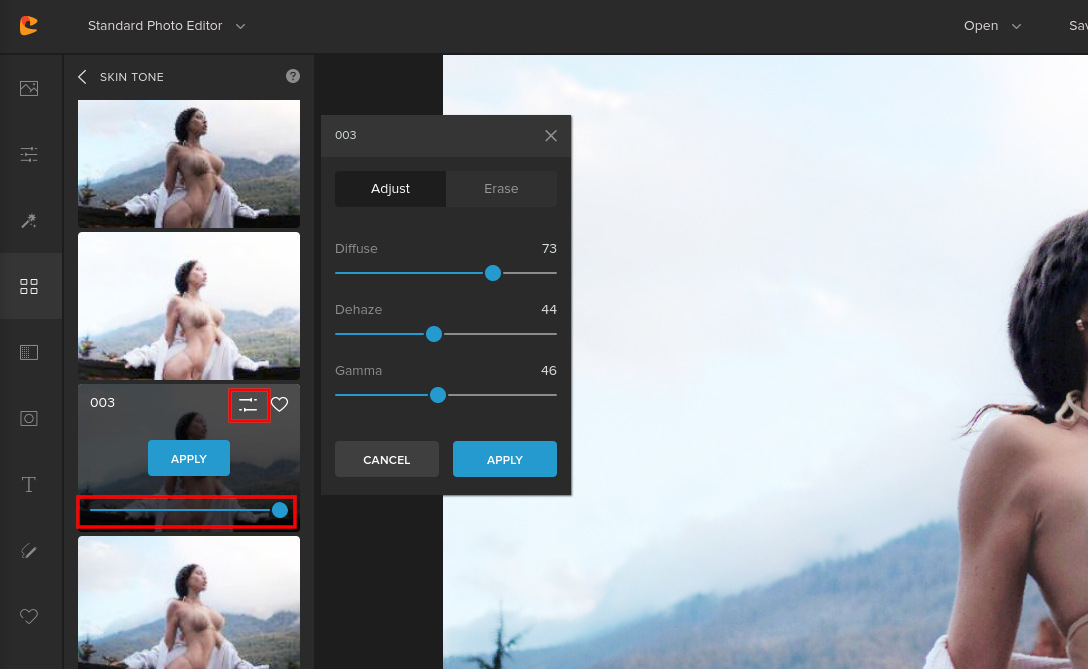The width and height of the screenshot is (1088, 669).
Task: Open the Adjust sliders panel in sidebar
Action: click(29, 154)
